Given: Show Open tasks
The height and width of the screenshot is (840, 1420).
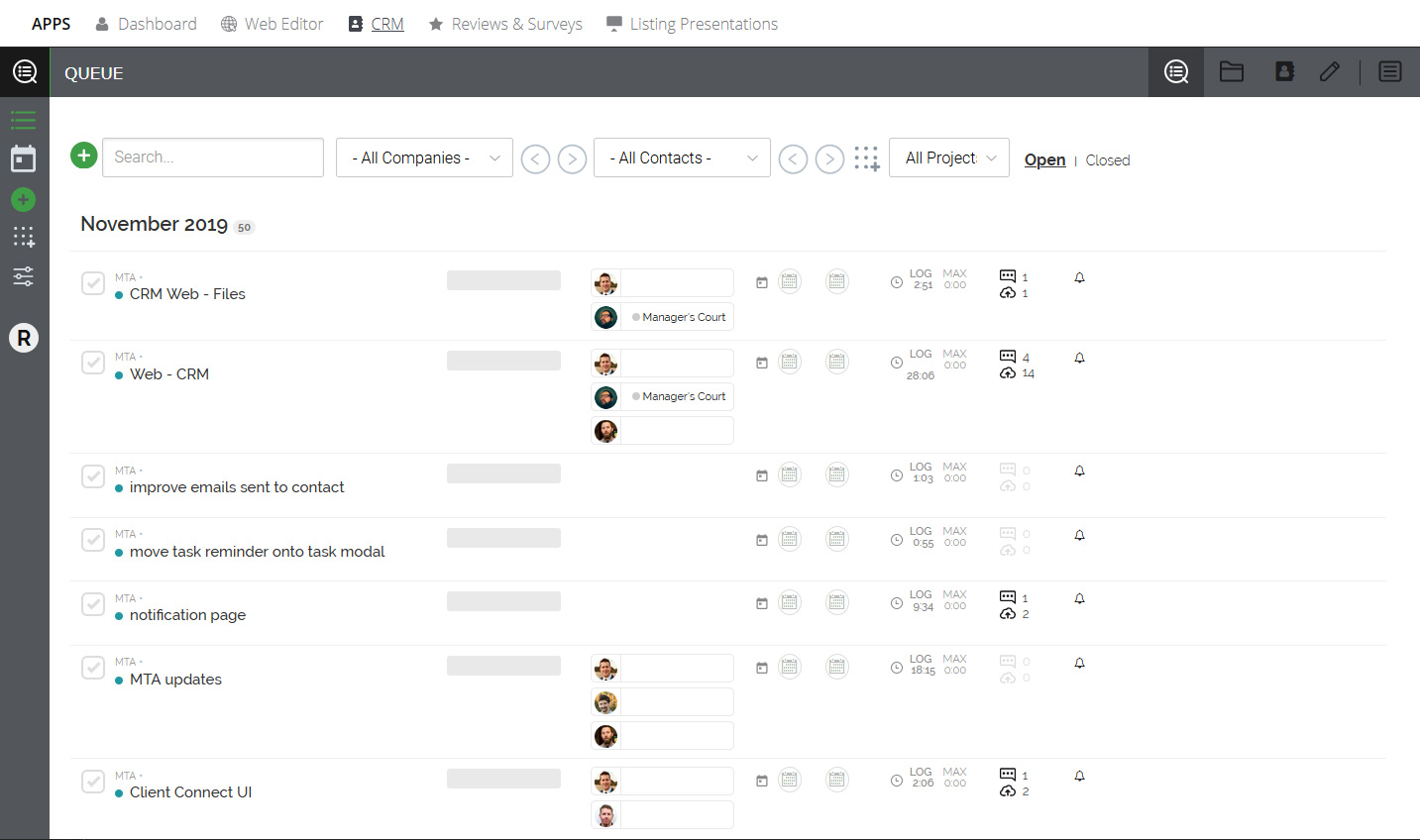Looking at the screenshot, I should point(1044,159).
